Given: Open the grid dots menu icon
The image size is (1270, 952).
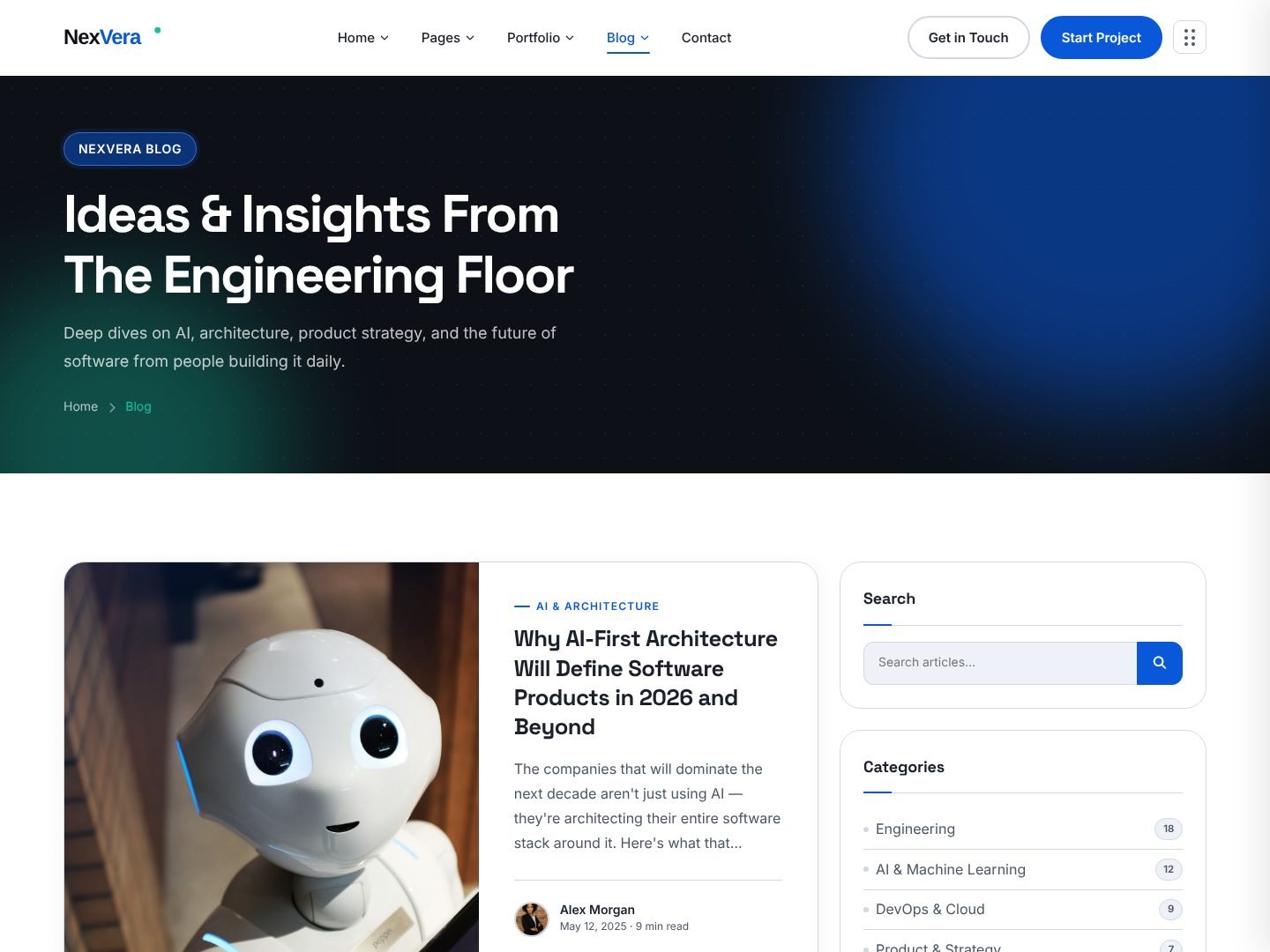Looking at the screenshot, I should pos(1190,37).
